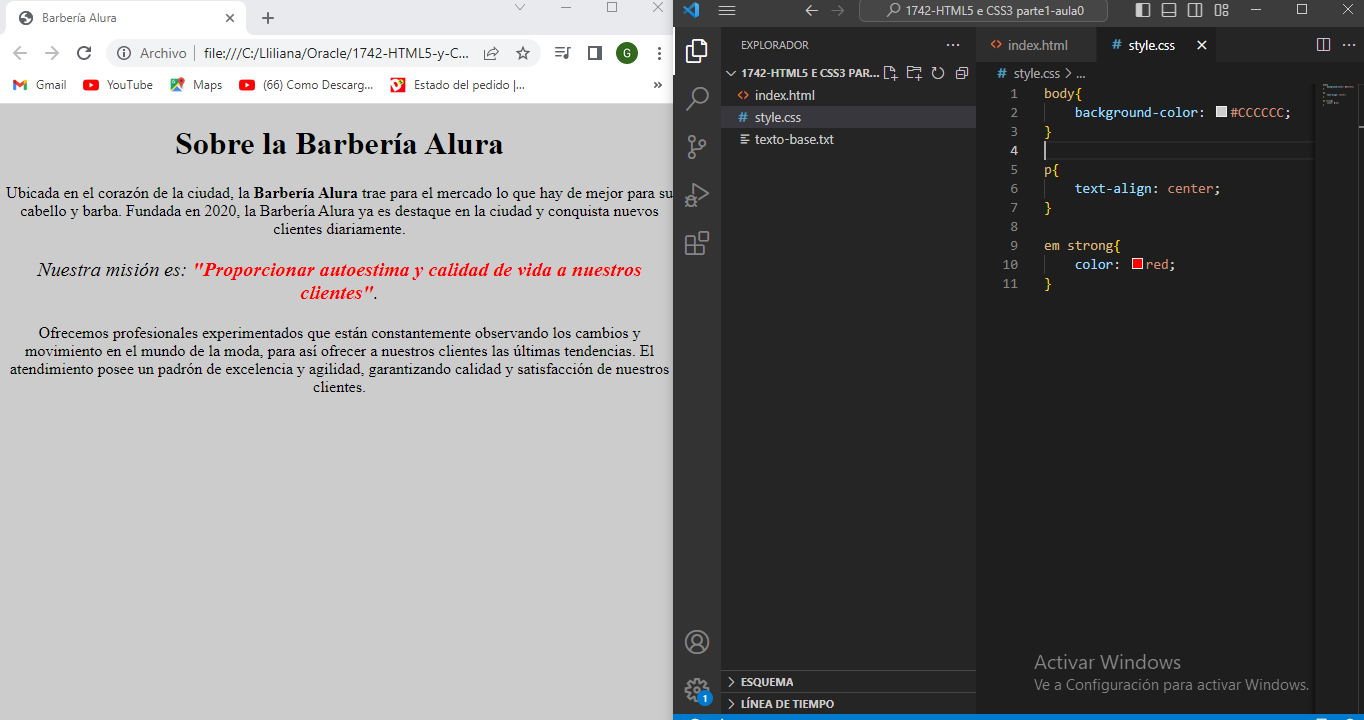Open the Run and Debug view in VS Code

697,195
